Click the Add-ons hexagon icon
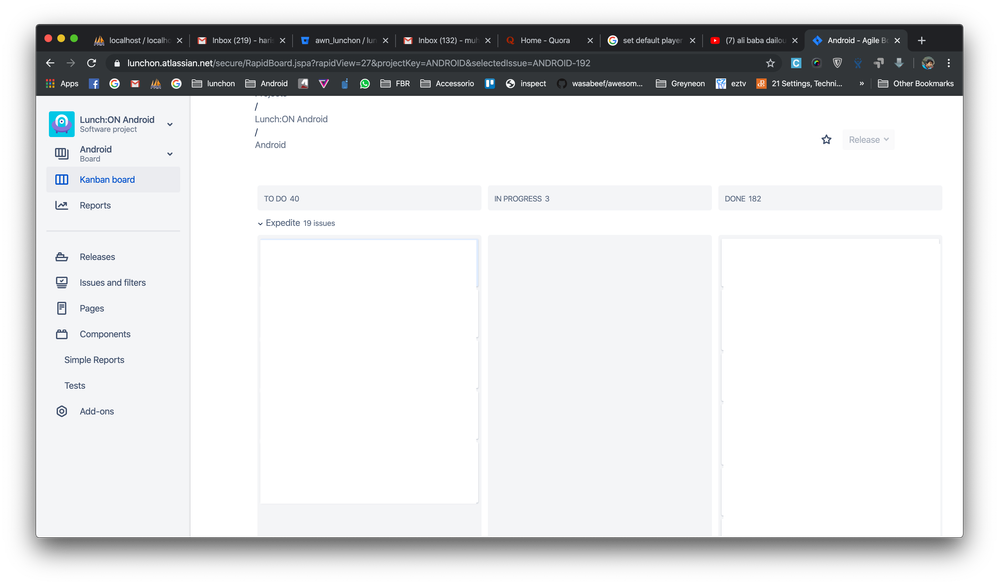The image size is (999, 585). tap(62, 411)
